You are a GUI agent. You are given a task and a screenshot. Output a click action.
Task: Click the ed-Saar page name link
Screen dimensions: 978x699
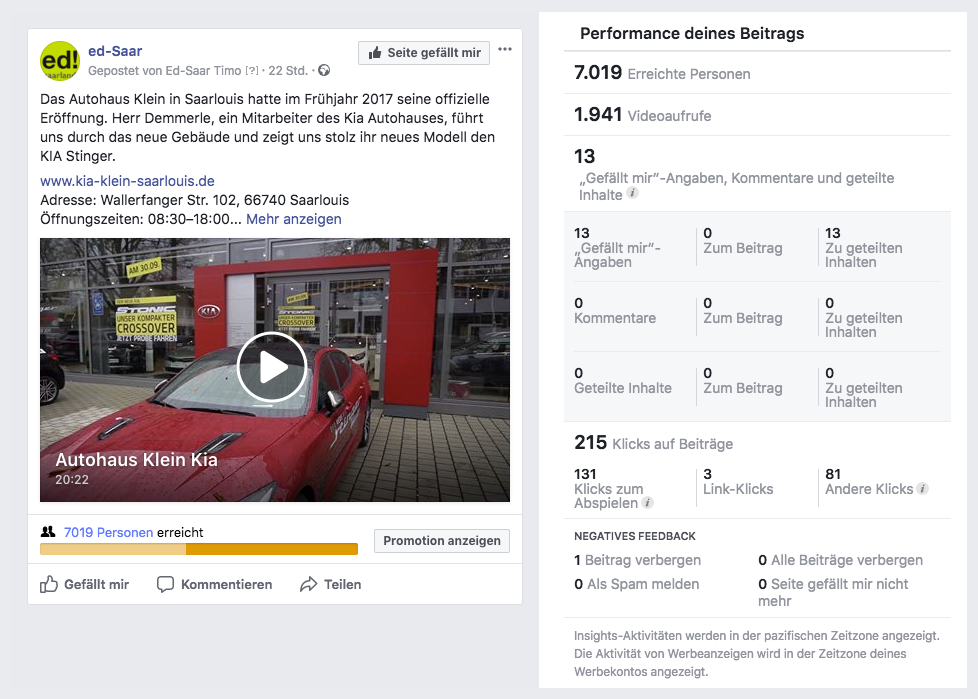click(115, 51)
